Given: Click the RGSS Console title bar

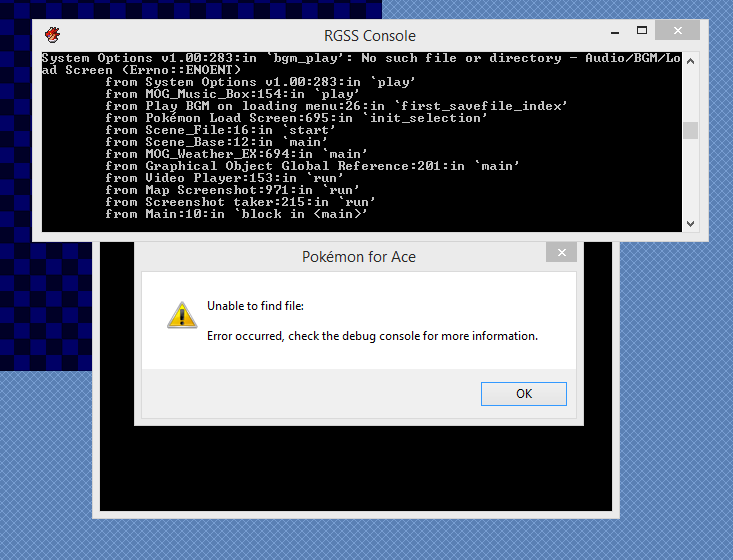Looking at the screenshot, I should (370, 36).
